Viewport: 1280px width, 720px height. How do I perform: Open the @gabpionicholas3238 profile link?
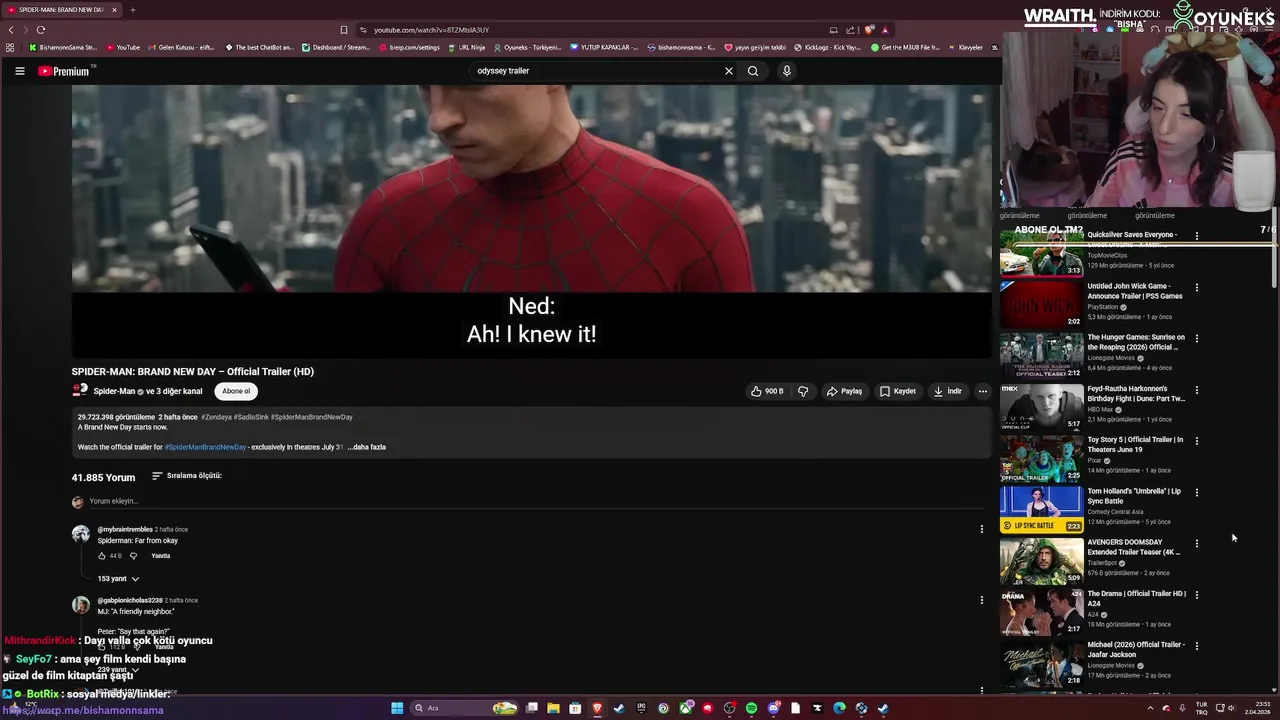click(130, 600)
